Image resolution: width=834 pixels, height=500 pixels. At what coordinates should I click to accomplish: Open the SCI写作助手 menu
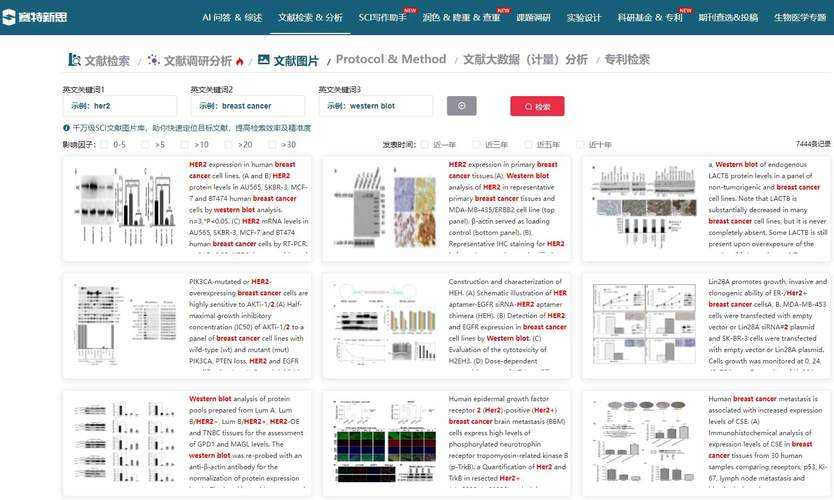point(383,18)
